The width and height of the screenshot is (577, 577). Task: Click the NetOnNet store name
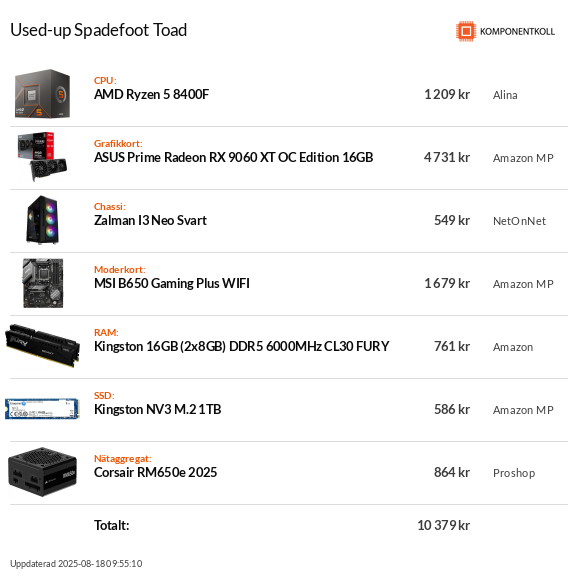pyautogui.click(x=519, y=221)
